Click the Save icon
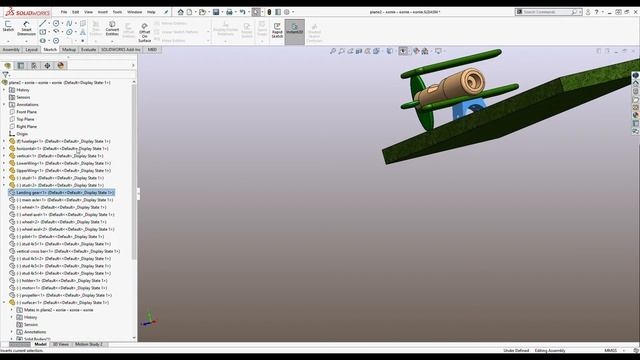 pos(216,12)
